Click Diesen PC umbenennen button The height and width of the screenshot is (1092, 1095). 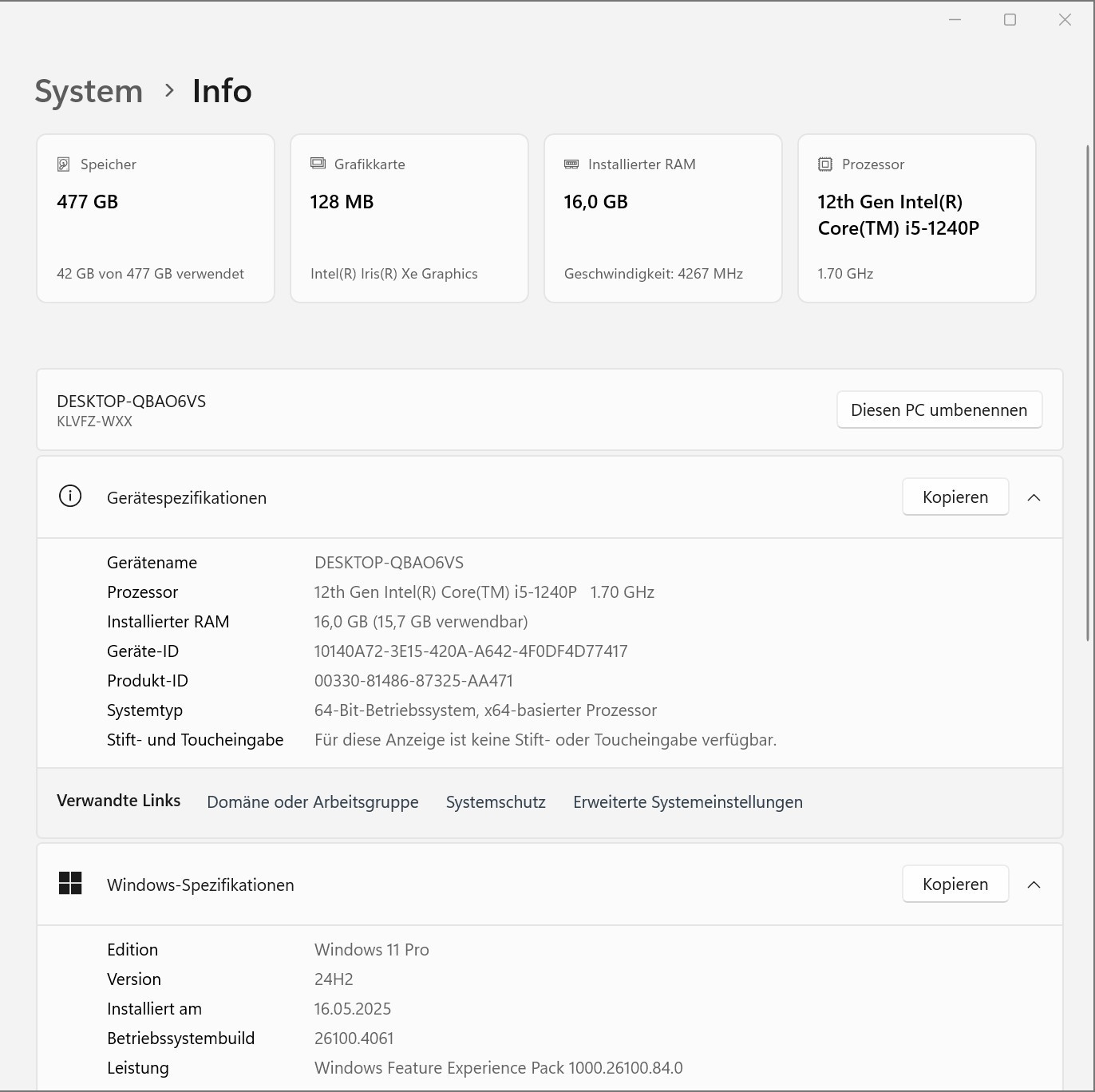tap(939, 409)
